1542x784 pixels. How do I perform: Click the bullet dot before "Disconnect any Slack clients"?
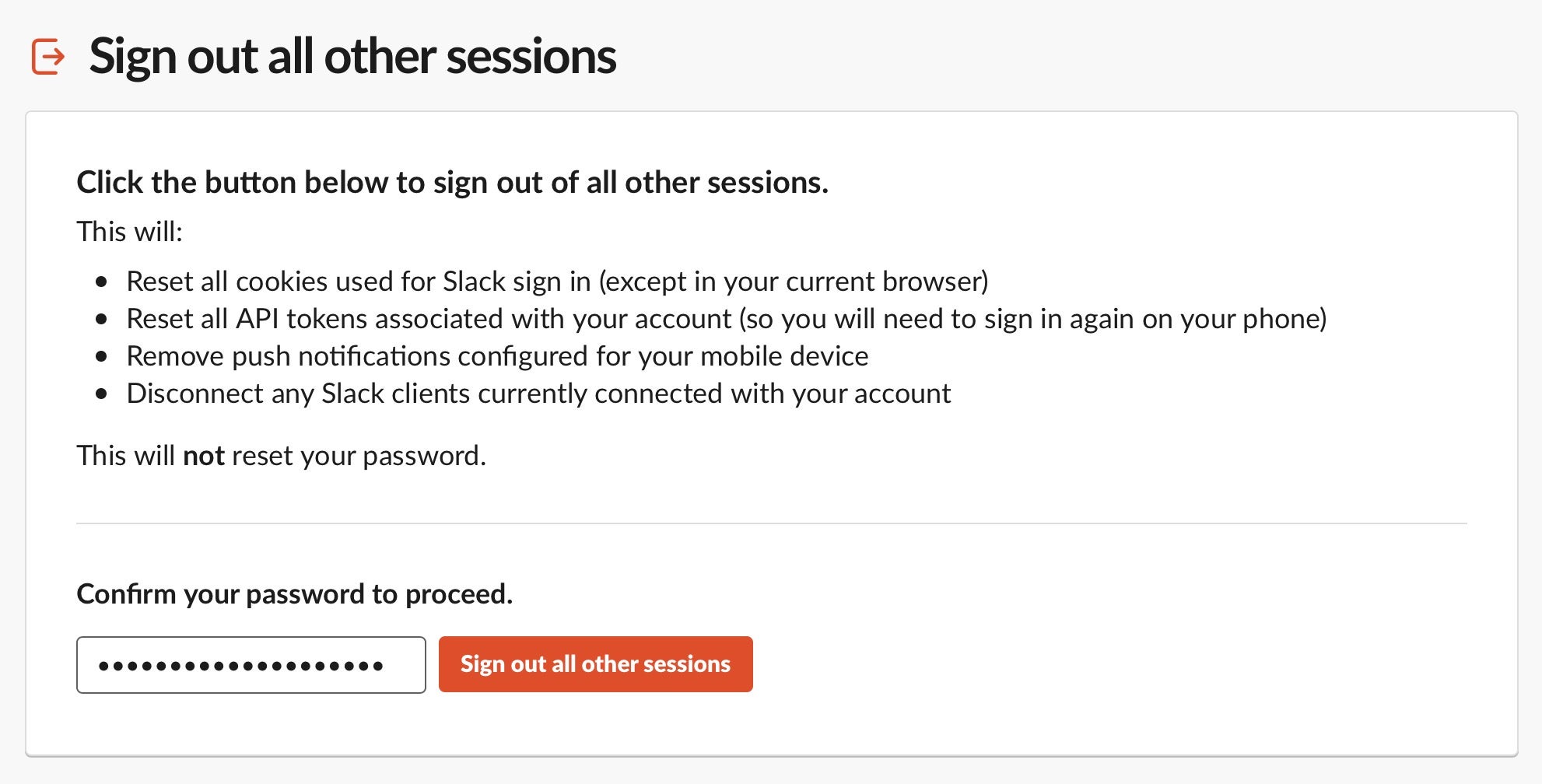pyautogui.click(x=101, y=394)
